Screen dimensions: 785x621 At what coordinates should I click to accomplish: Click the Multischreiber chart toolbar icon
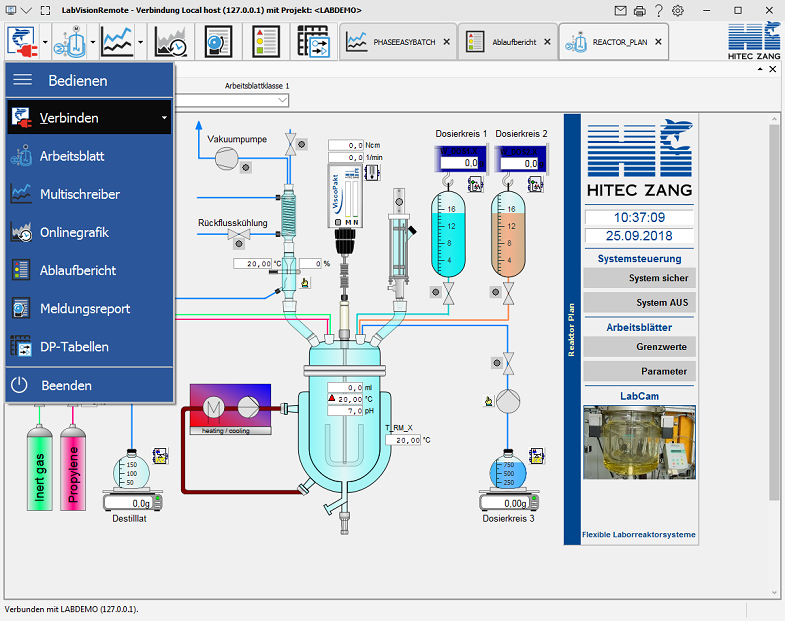(x=117, y=42)
